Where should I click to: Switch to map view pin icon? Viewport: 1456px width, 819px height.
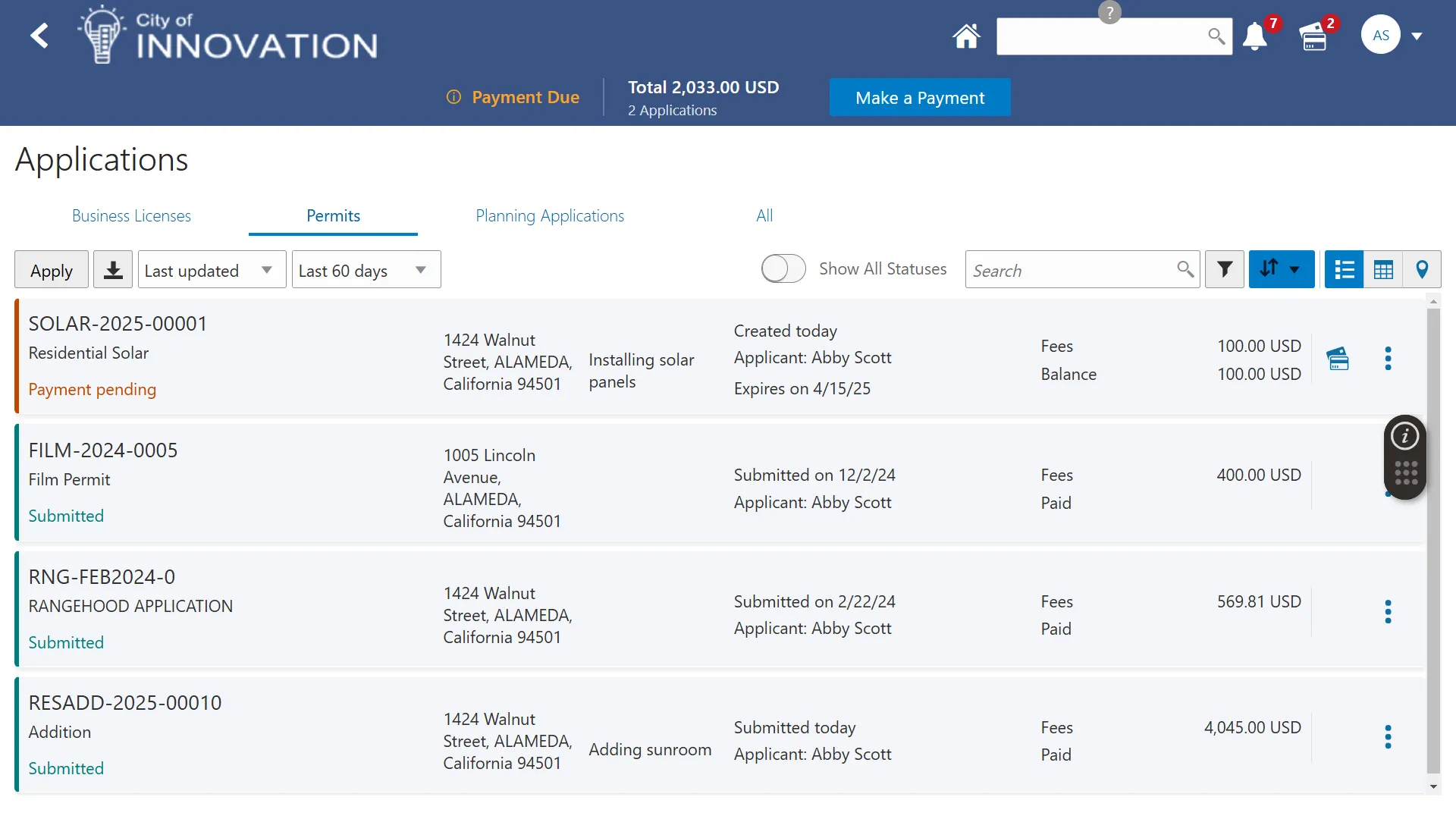tap(1422, 269)
